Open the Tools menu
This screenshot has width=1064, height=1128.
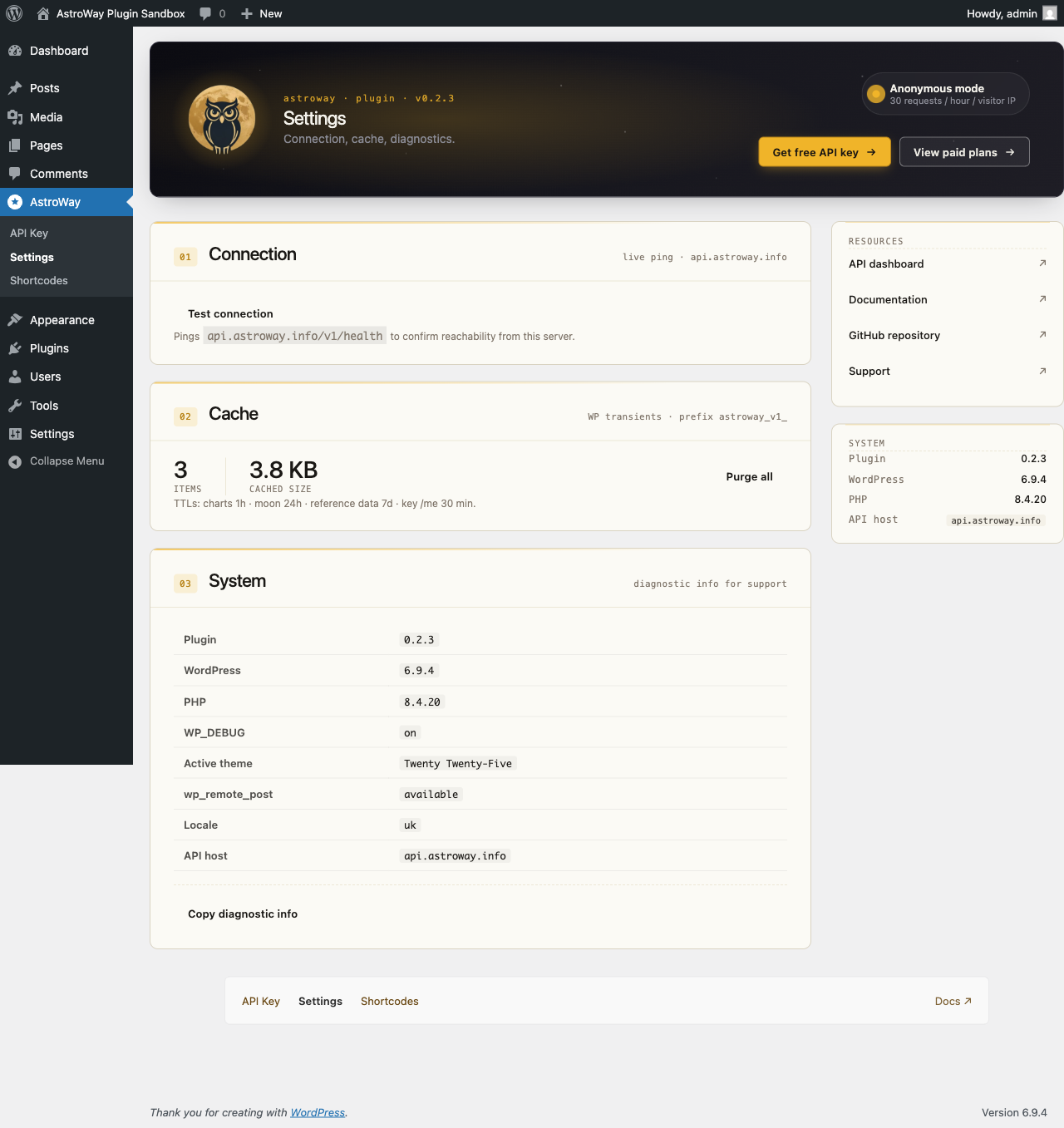(x=66, y=406)
